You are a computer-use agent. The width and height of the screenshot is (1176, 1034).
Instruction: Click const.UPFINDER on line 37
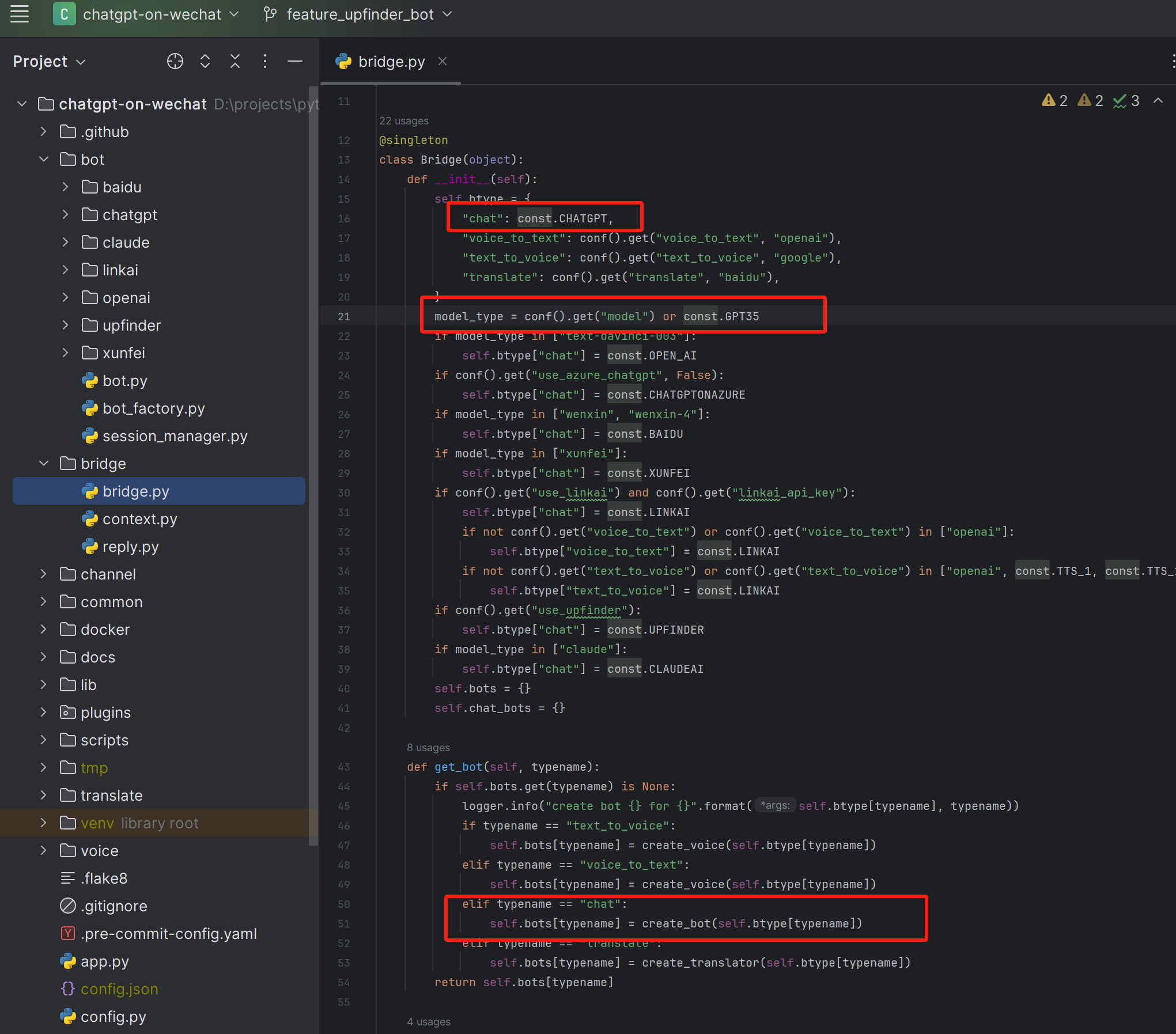pyautogui.click(x=655, y=630)
